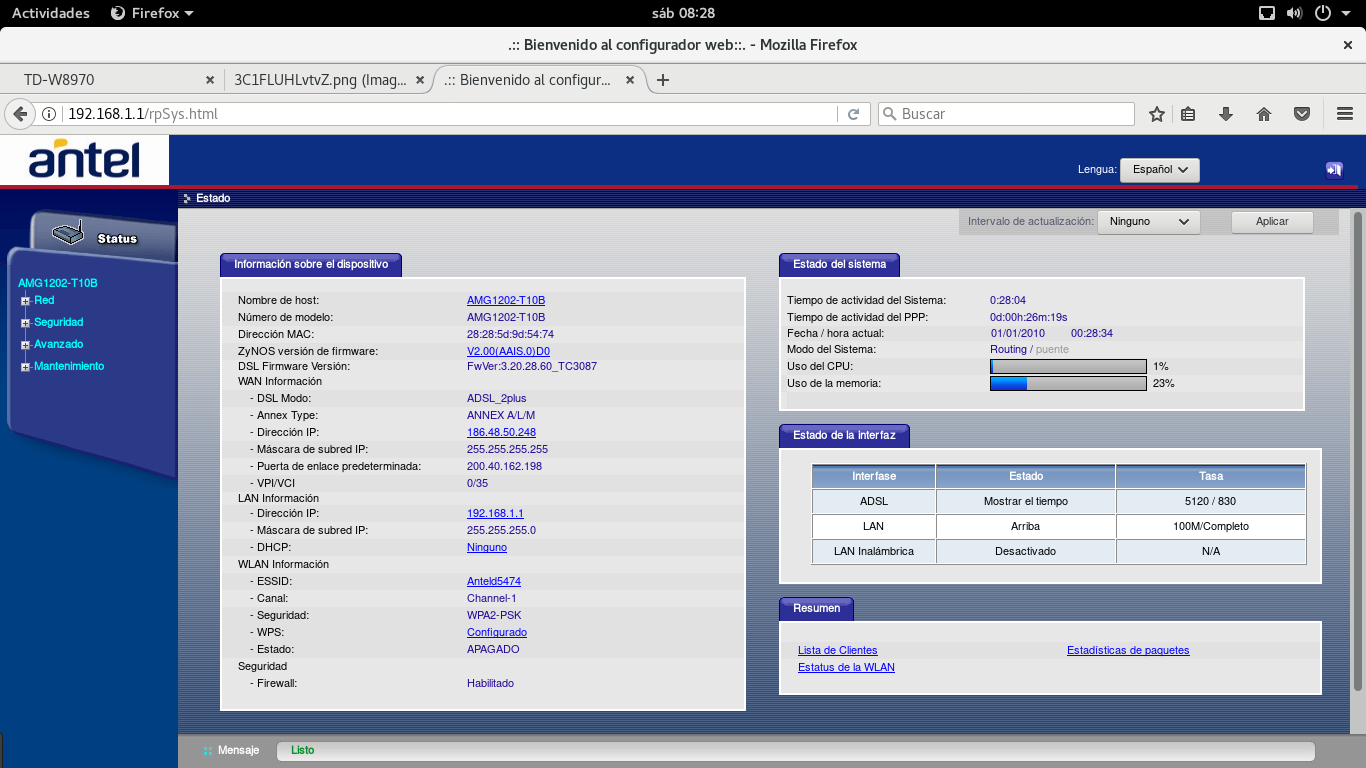Open Firefox bookmarks list icon
Image resolution: width=1366 pixels, height=768 pixels.
pyautogui.click(x=1188, y=114)
